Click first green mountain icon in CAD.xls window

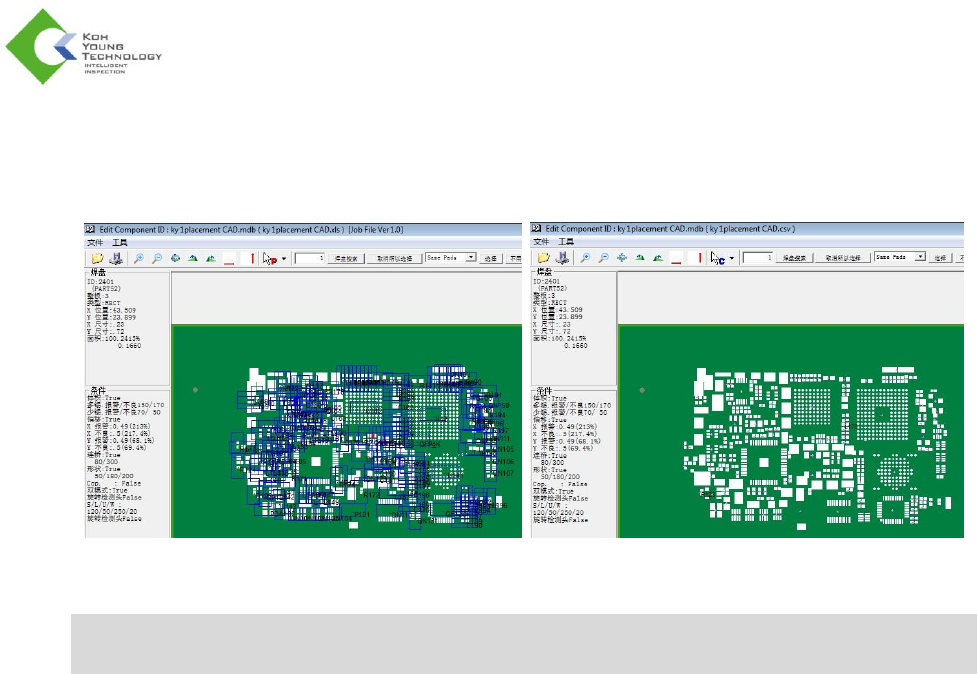[193, 258]
